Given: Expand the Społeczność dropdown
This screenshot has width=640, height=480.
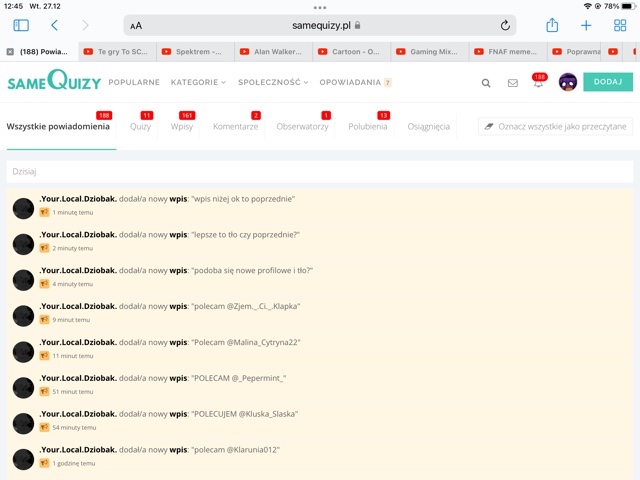Looking at the screenshot, I should 272,82.
